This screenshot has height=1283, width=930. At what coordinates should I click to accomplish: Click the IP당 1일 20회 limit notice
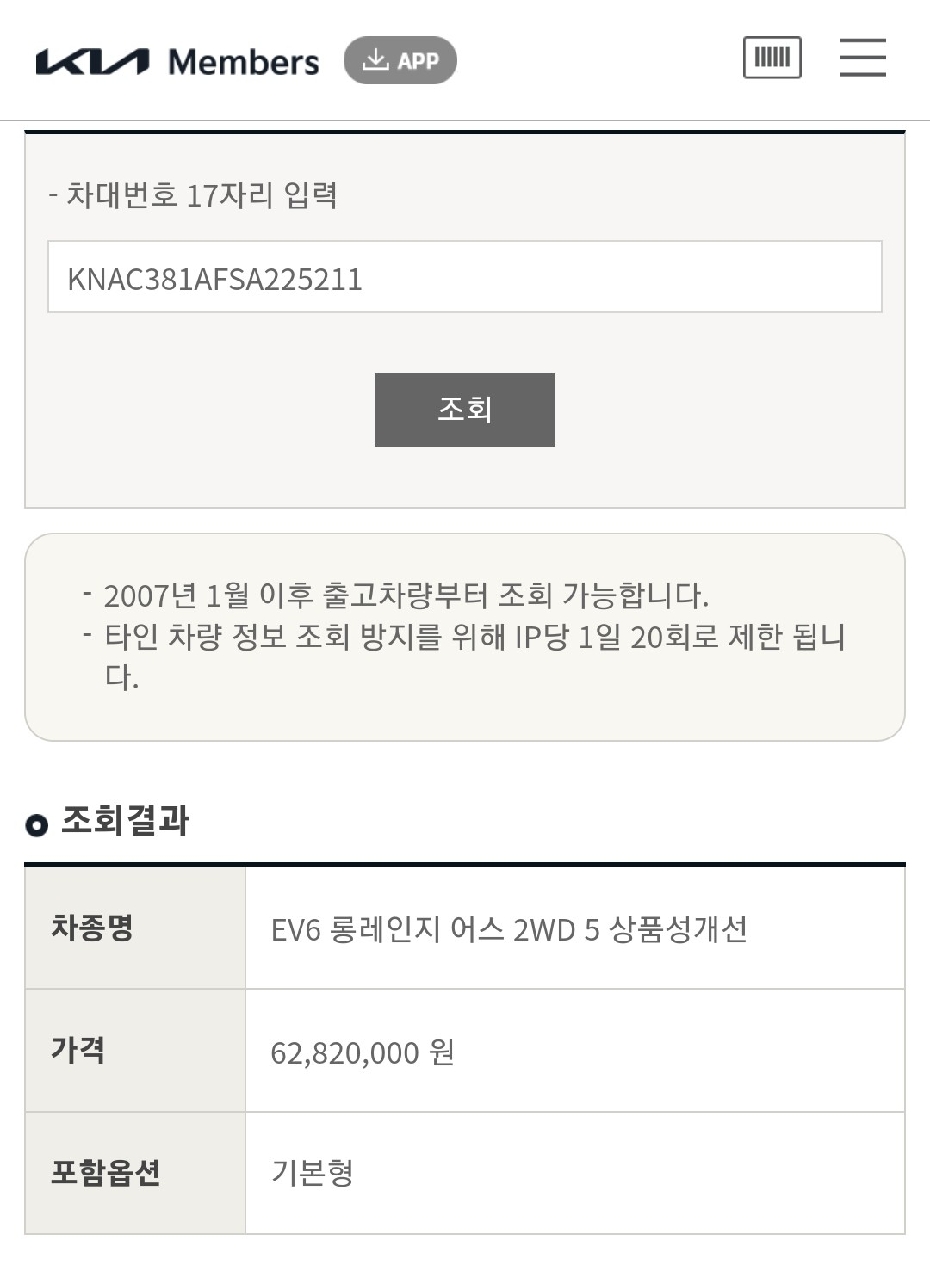[x=474, y=637]
